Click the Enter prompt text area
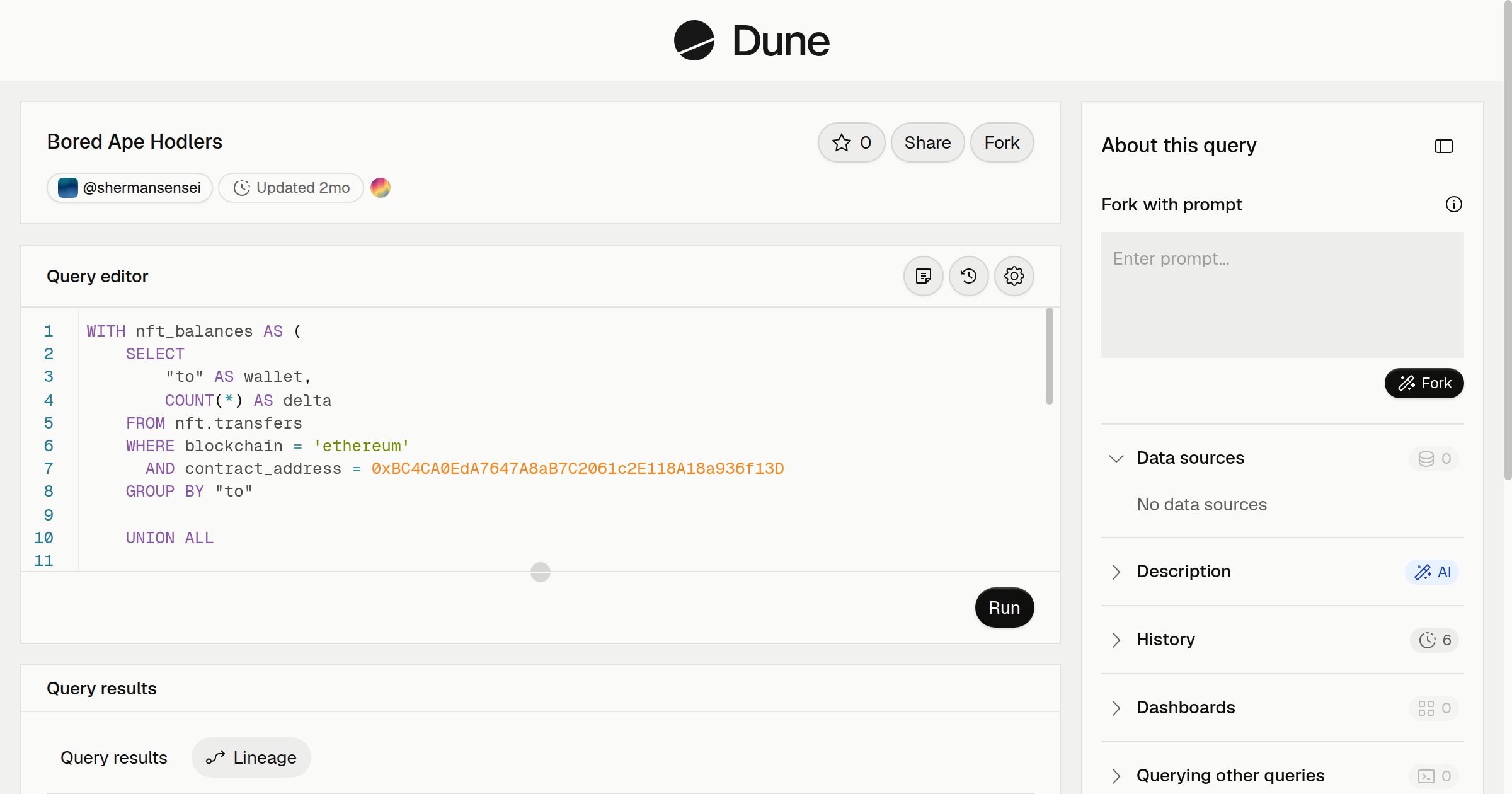Screen dimensions: 1512x794 [x=1282, y=295]
